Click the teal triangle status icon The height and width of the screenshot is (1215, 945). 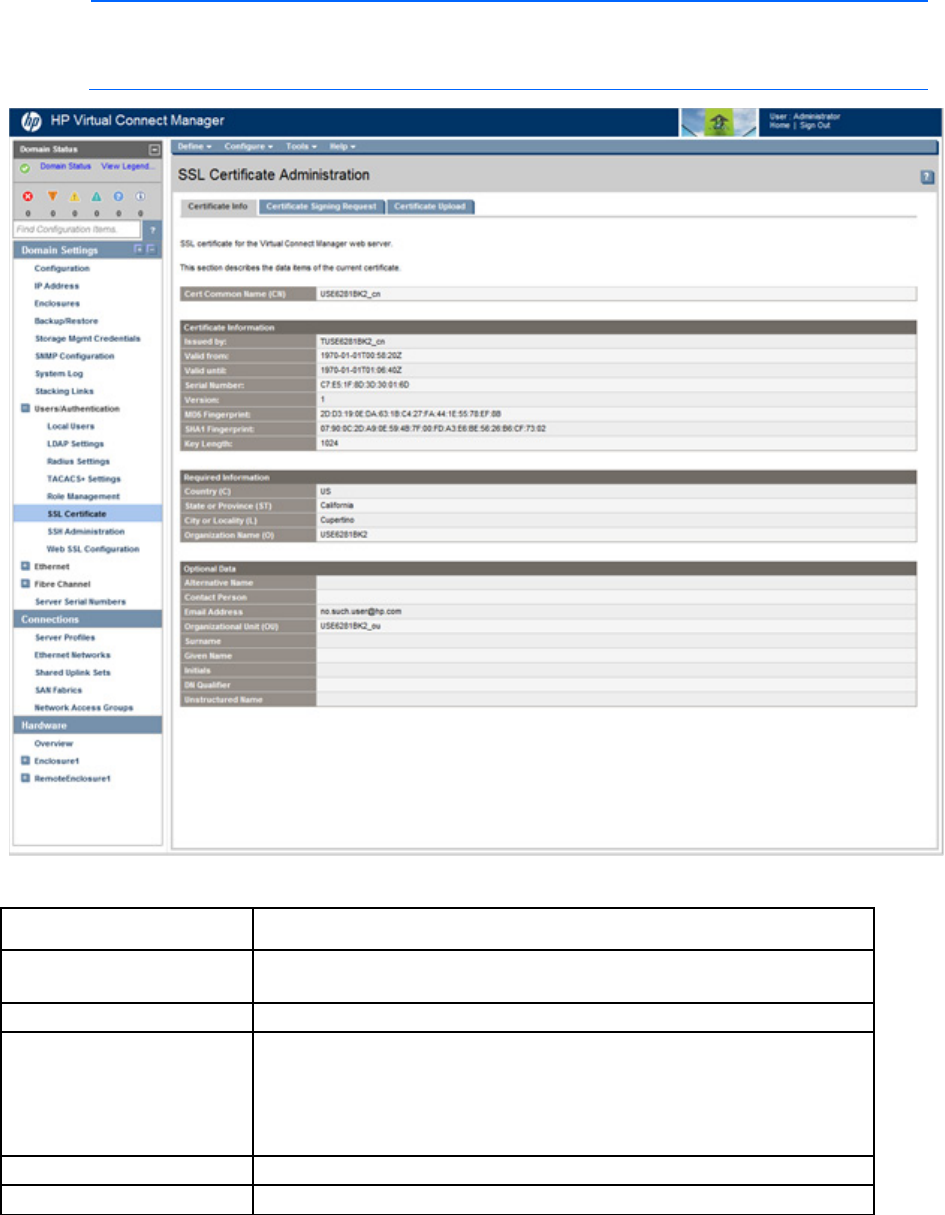click(97, 198)
